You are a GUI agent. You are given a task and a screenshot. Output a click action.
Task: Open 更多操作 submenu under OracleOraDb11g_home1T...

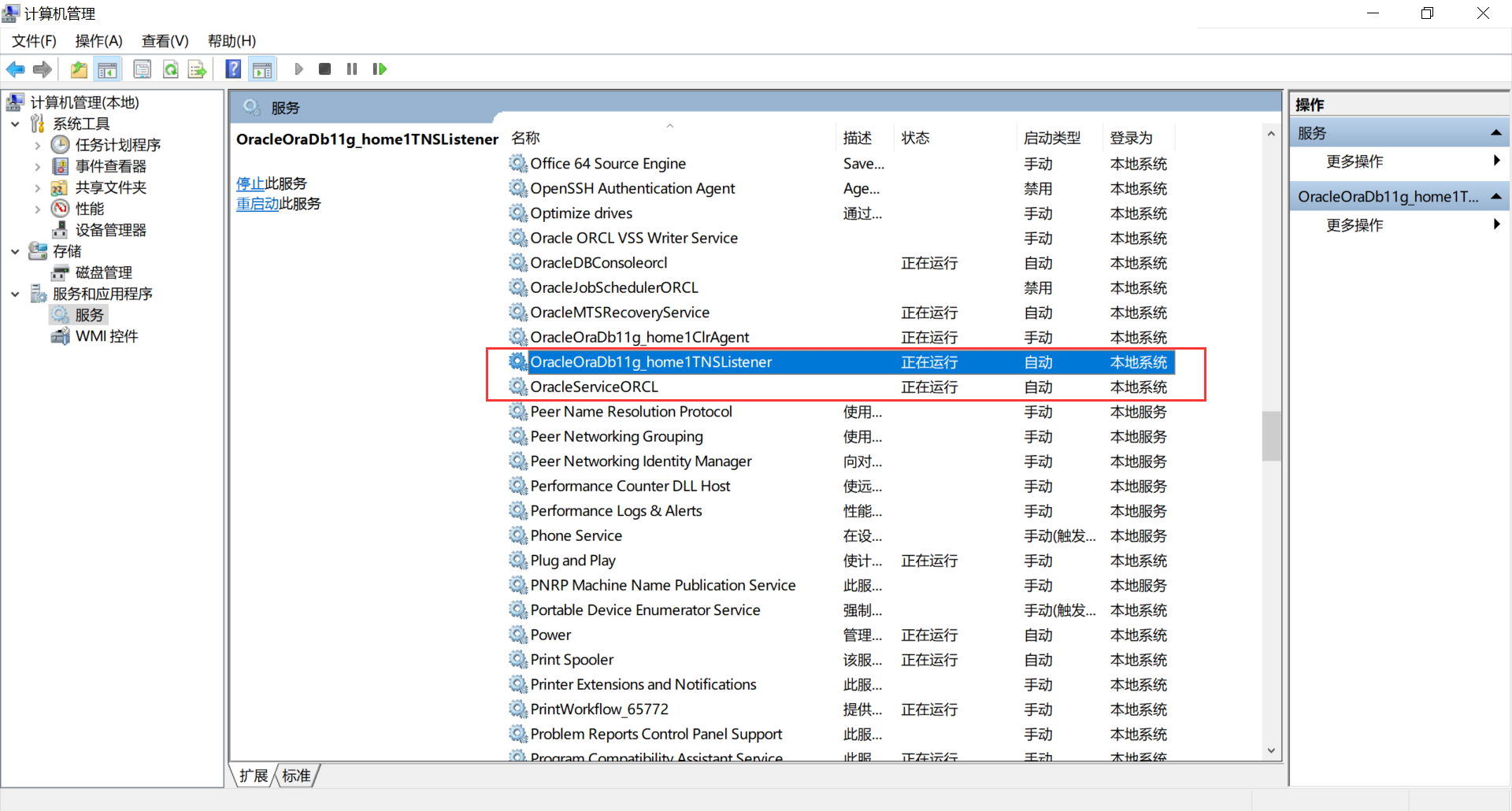point(1399,225)
